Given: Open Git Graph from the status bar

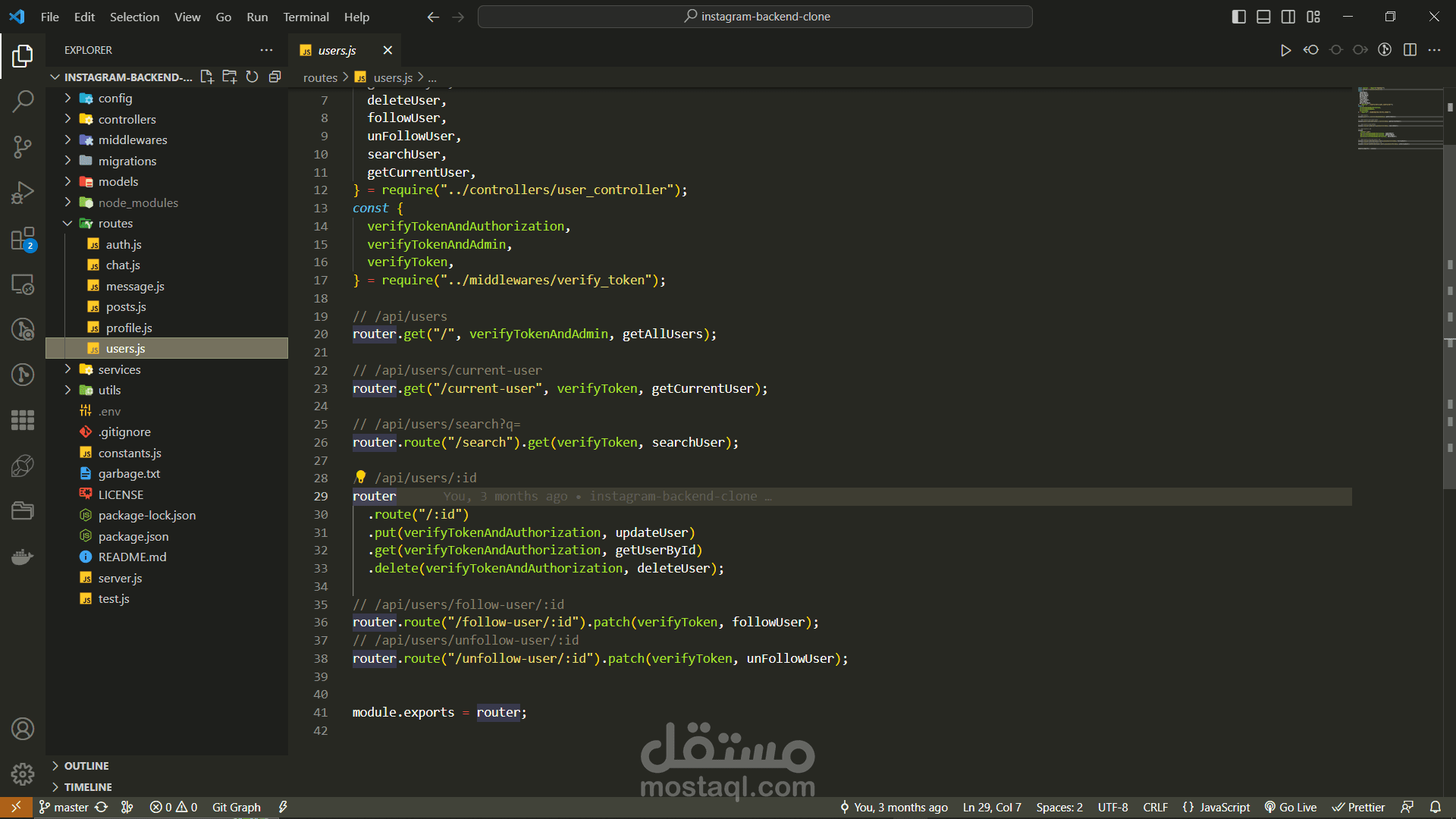Looking at the screenshot, I should (236, 807).
